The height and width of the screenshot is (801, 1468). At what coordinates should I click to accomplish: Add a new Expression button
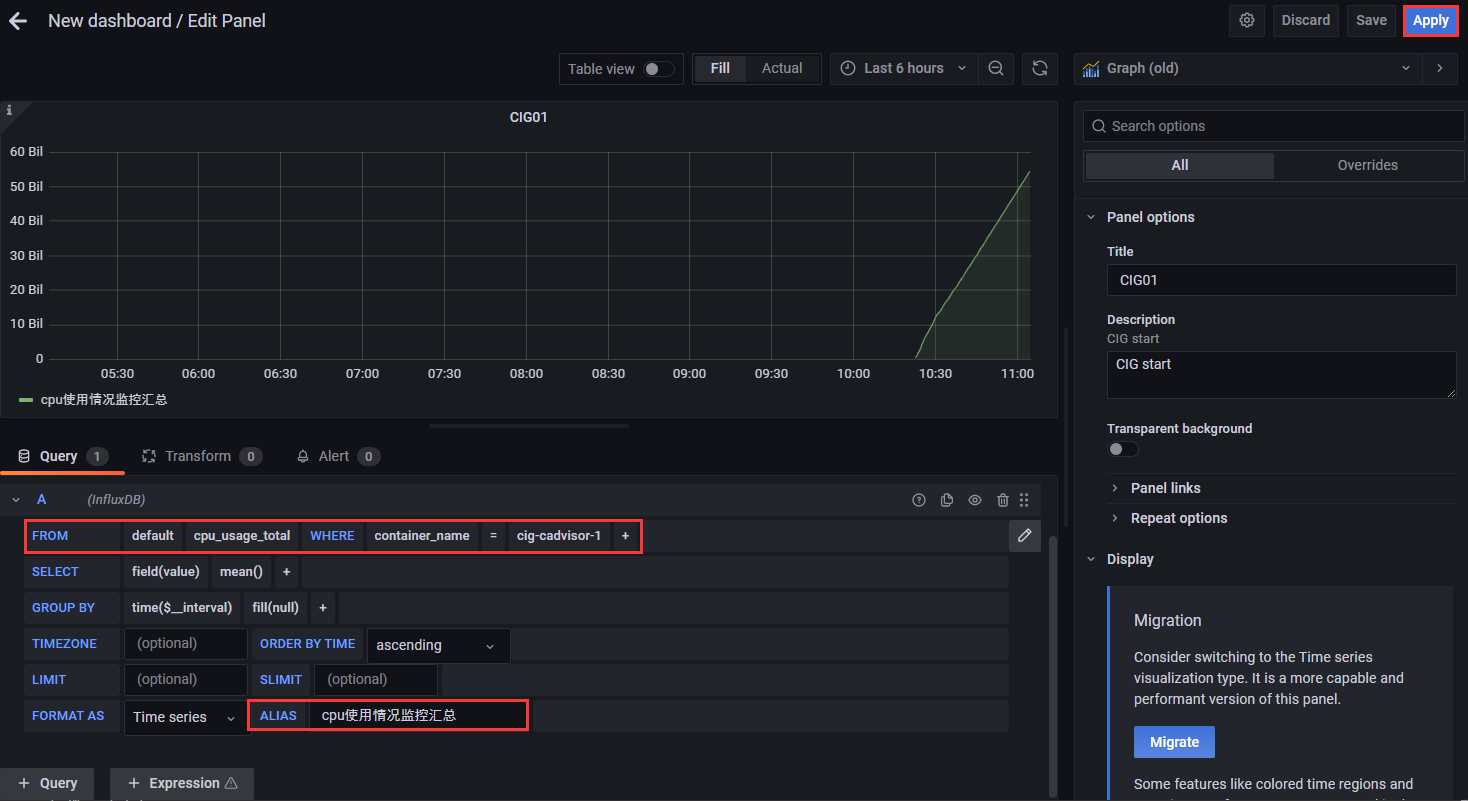coord(182,783)
